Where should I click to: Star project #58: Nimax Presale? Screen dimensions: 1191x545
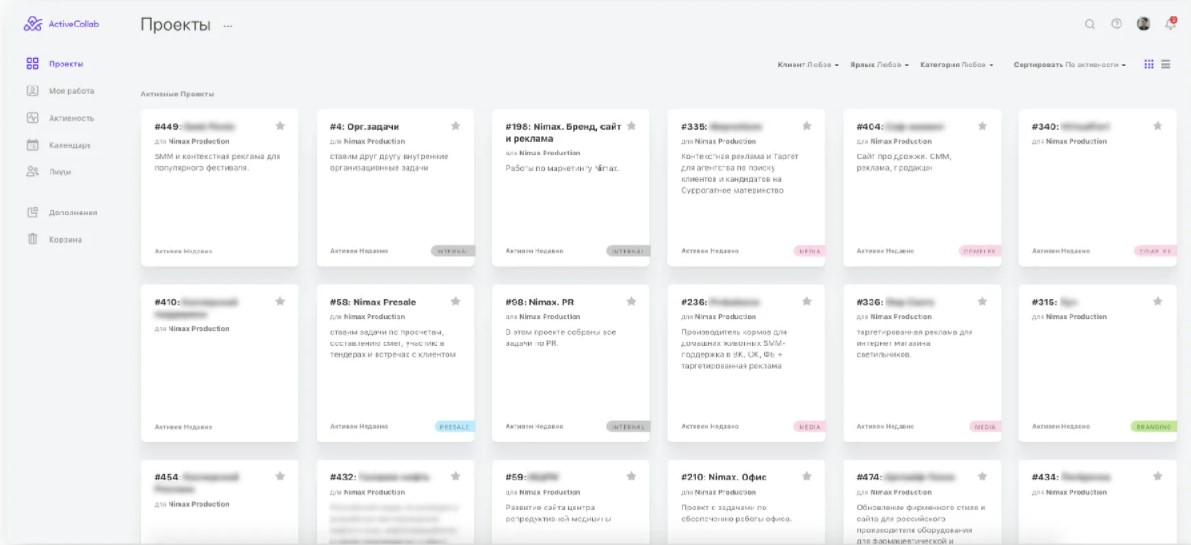click(x=455, y=301)
